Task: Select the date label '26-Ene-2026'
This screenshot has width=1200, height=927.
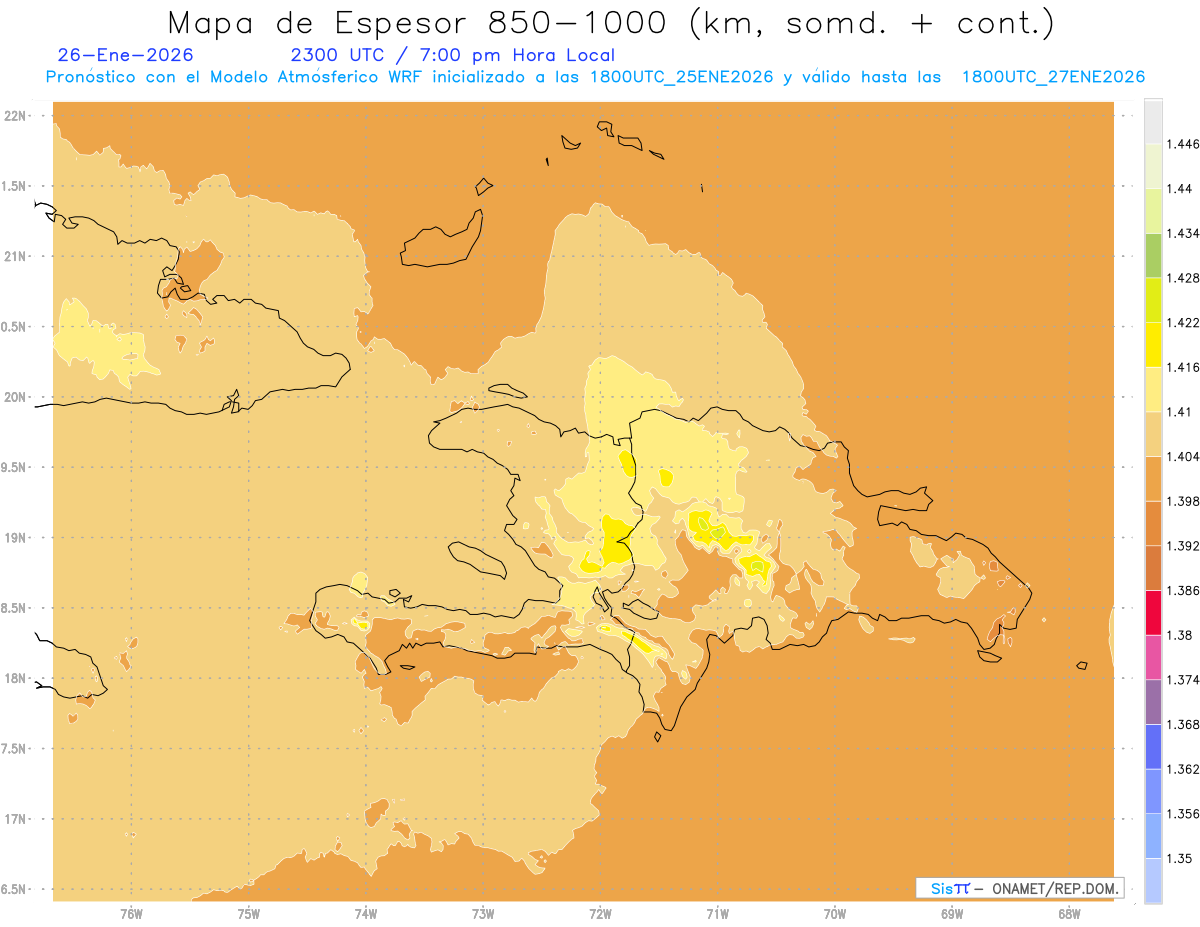Action: tap(126, 55)
